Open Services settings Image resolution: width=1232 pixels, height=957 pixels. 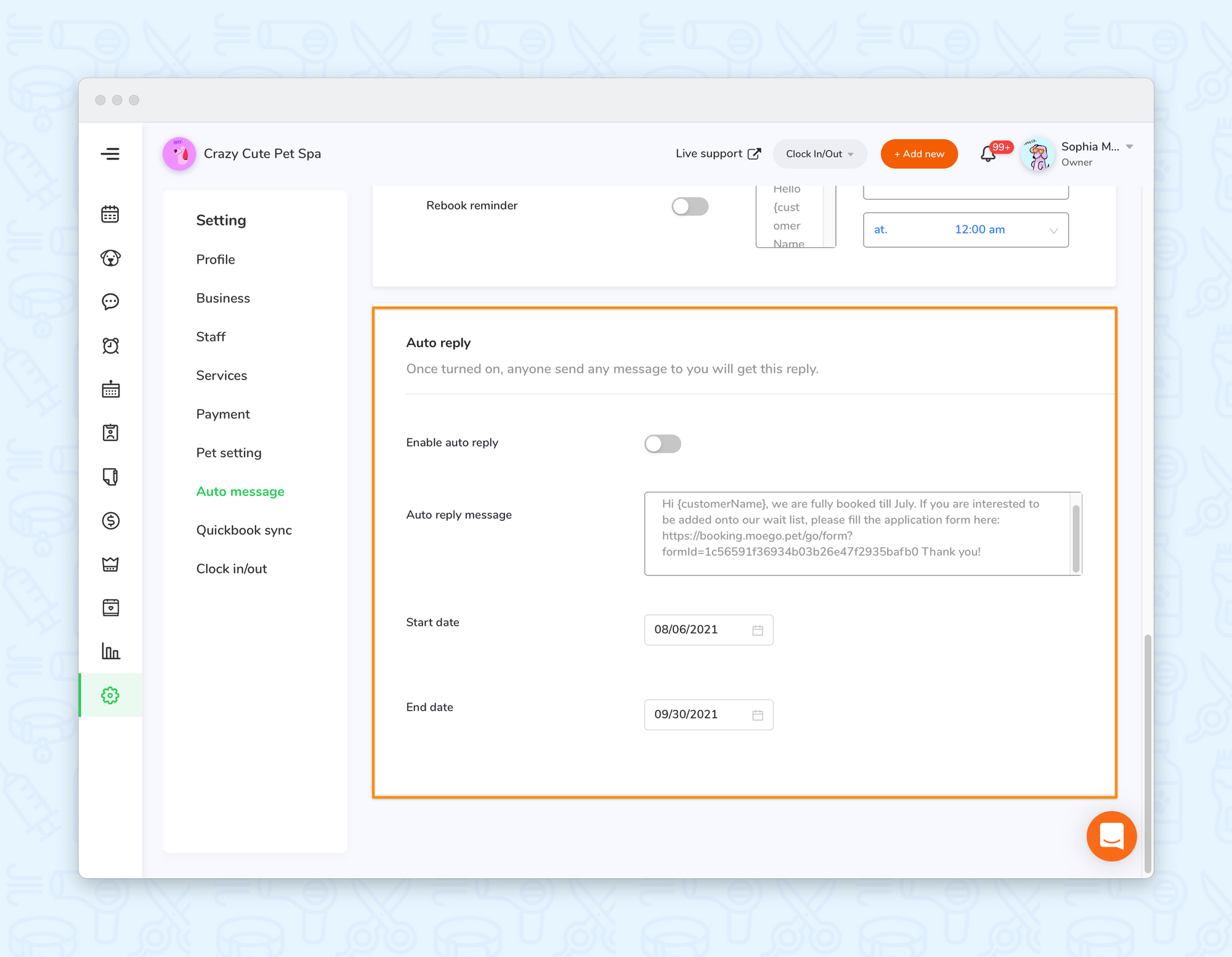coord(222,375)
